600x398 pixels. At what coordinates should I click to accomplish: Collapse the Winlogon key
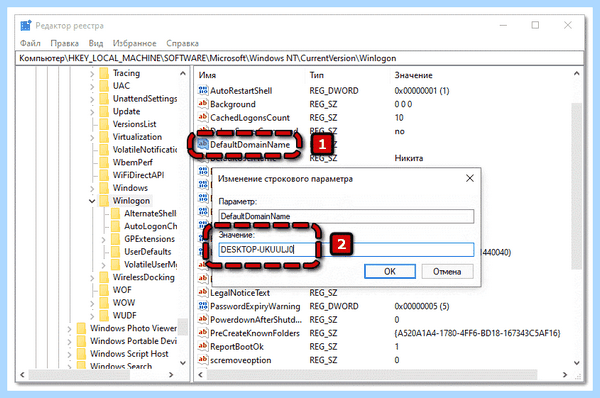point(92,201)
